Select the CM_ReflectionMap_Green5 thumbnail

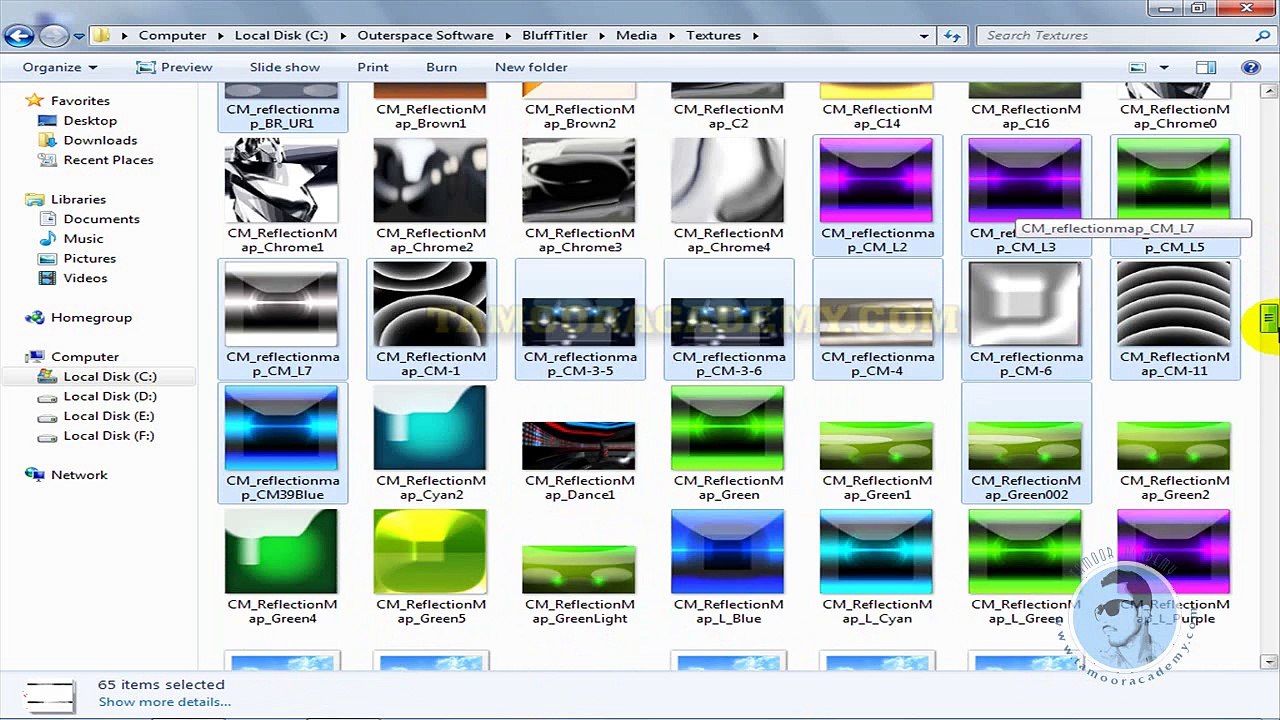[430, 553]
